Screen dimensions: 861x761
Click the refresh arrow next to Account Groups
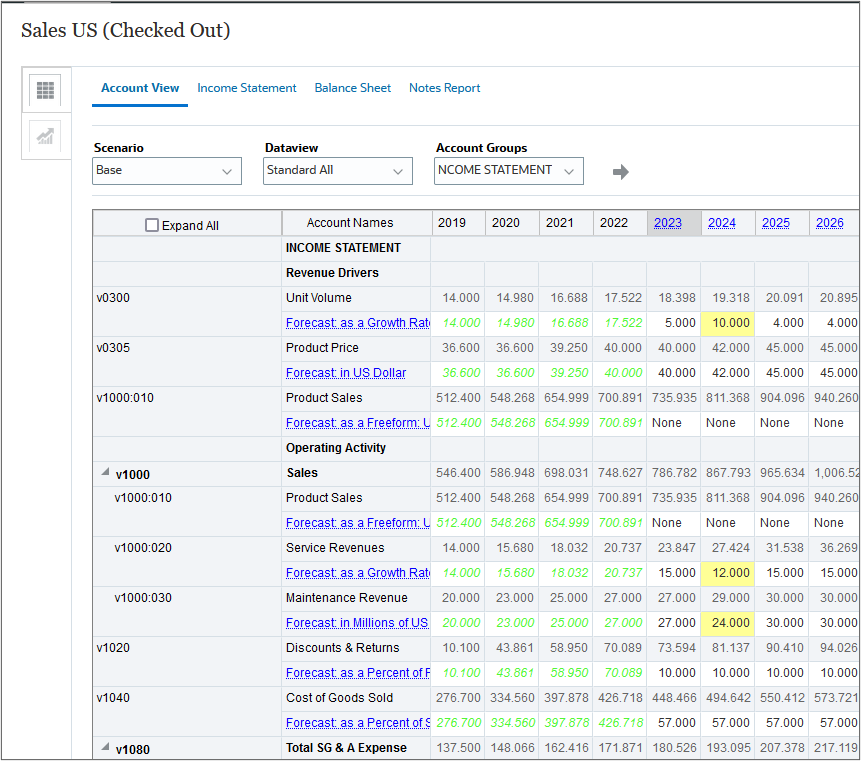pos(620,172)
